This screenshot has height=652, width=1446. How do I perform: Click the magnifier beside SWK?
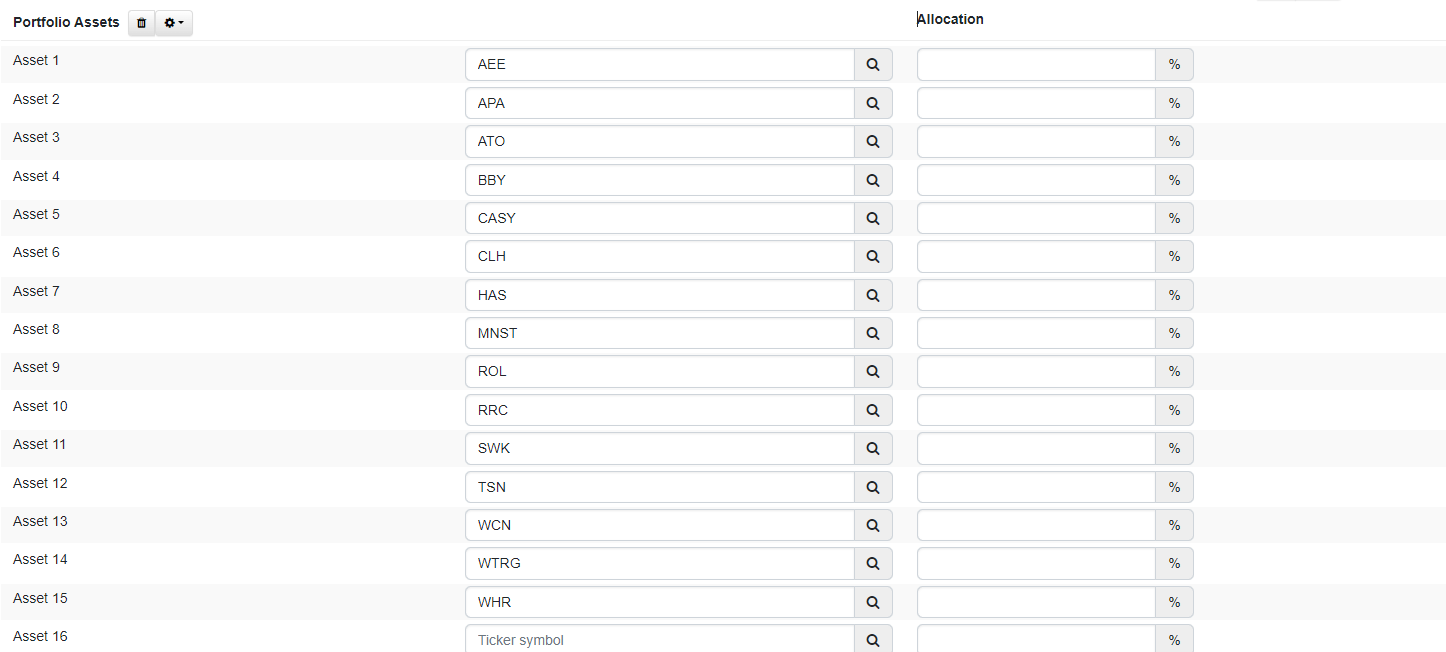[873, 448]
